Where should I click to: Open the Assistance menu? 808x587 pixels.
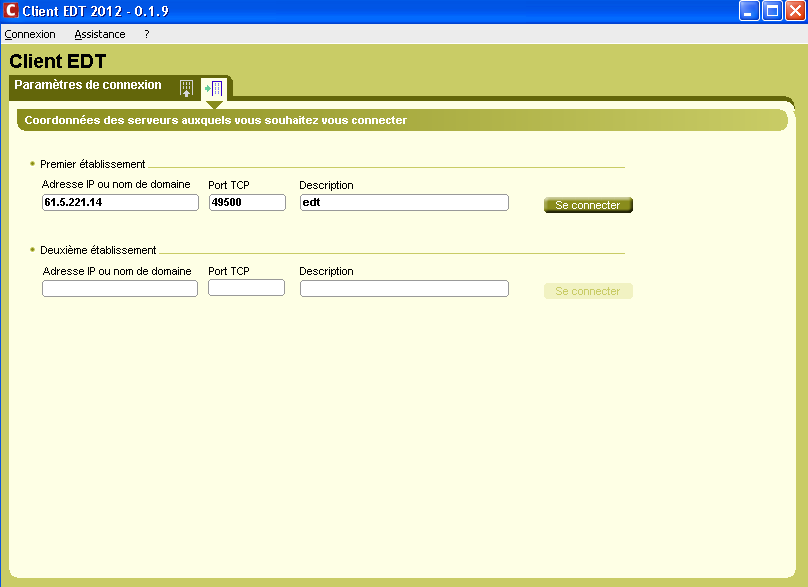[x=100, y=34]
